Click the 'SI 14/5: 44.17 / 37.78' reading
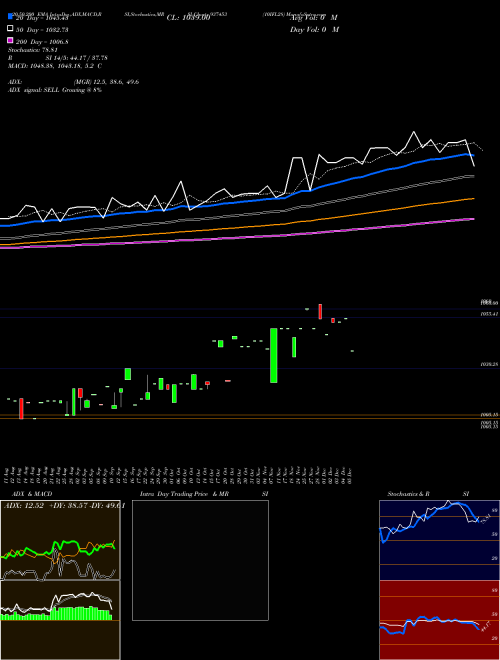This screenshot has height=660, width=500. (x=76, y=58)
